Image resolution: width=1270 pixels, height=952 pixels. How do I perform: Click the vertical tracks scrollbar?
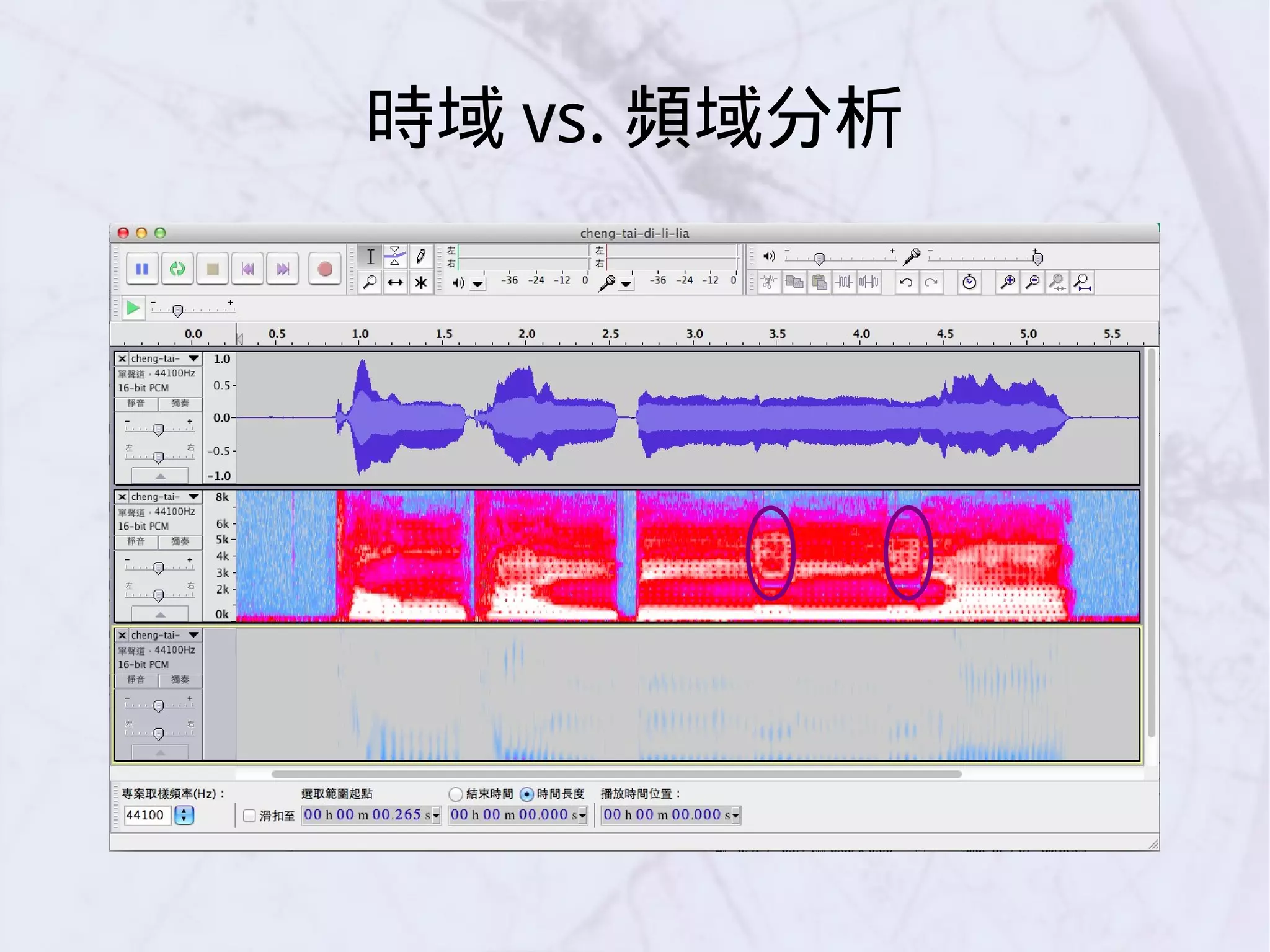point(1151,543)
